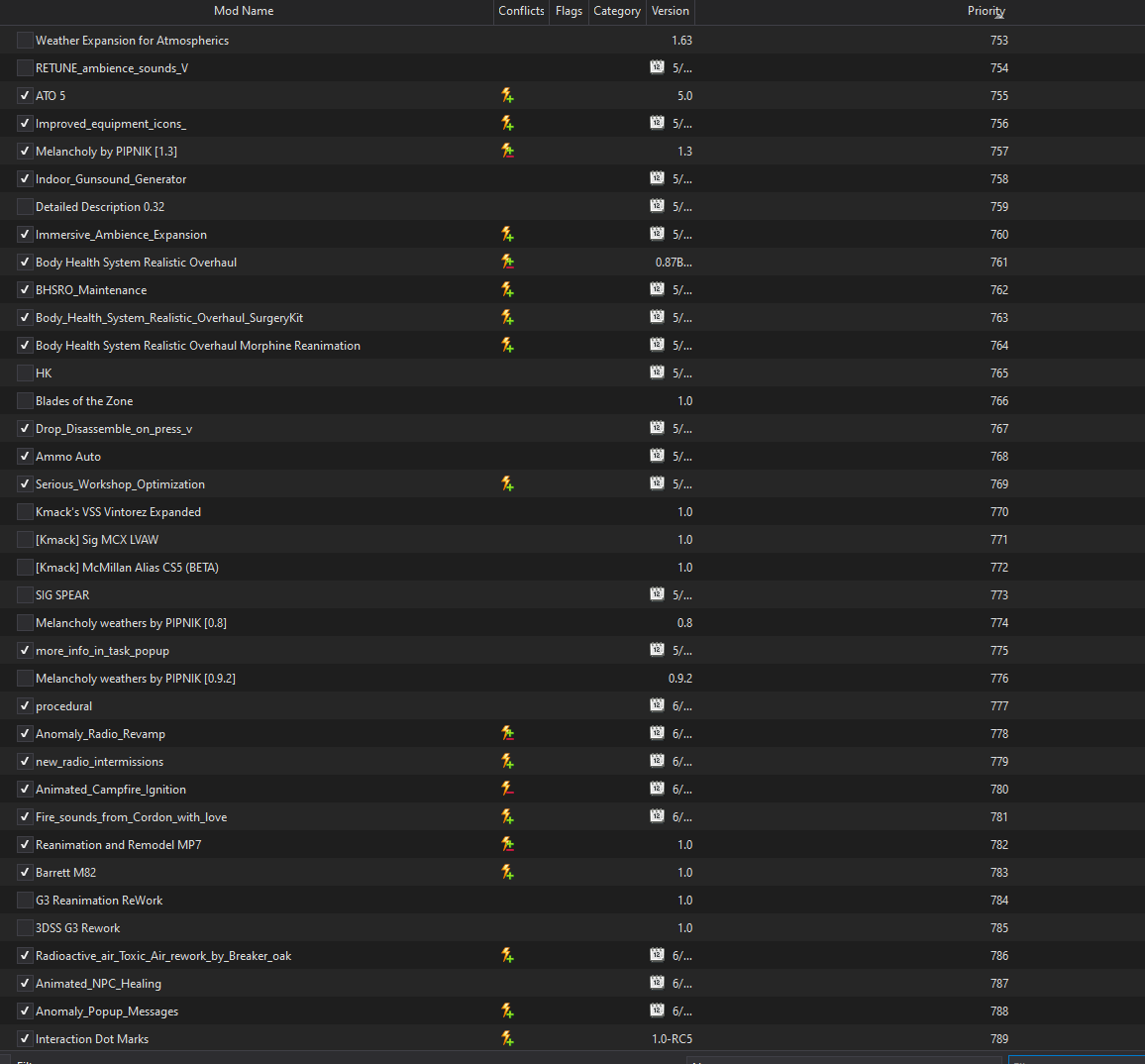Image resolution: width=1145 pixels, height=1064 pixels.
Task: Click conflict icon on Melancholy by PIPNIK [1.3] row
Action: pos(507,152)
